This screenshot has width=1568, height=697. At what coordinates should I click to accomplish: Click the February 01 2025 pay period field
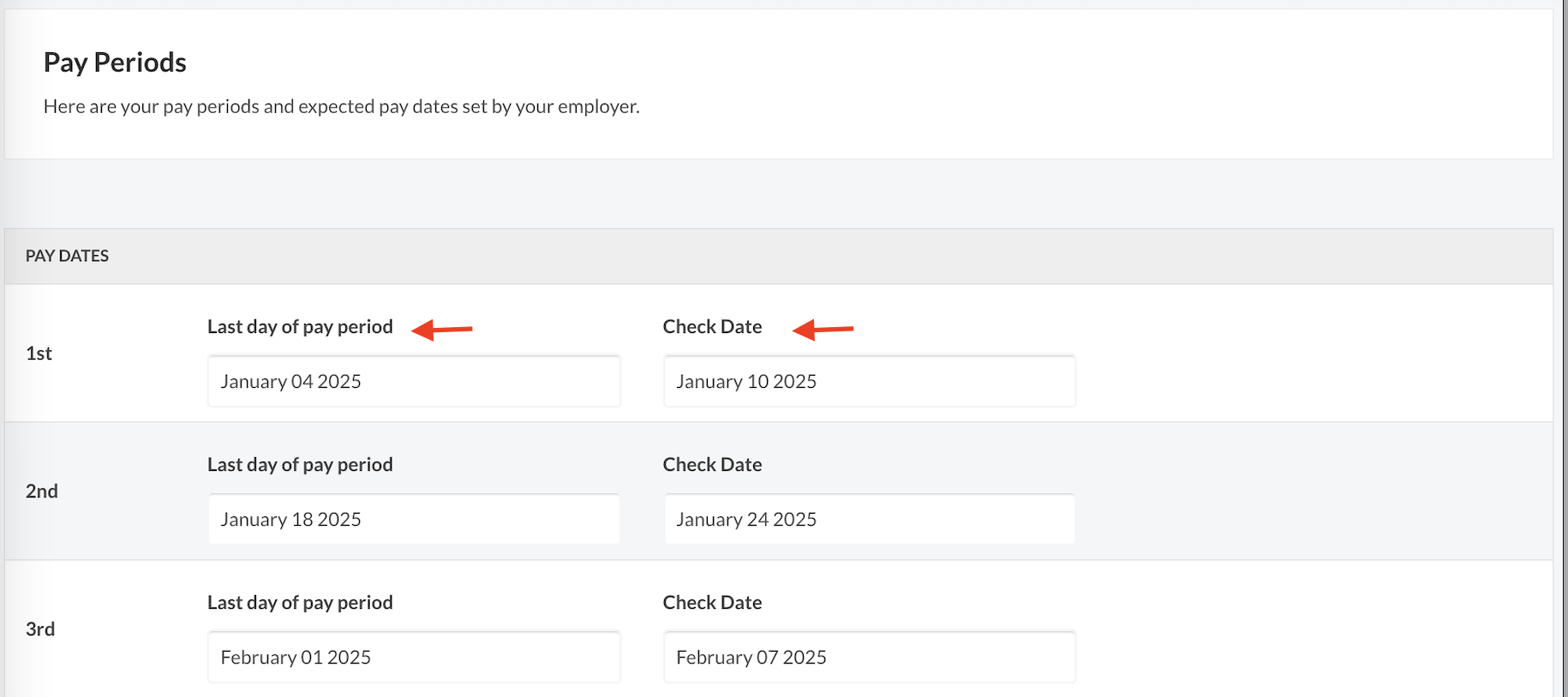point(414,658)
